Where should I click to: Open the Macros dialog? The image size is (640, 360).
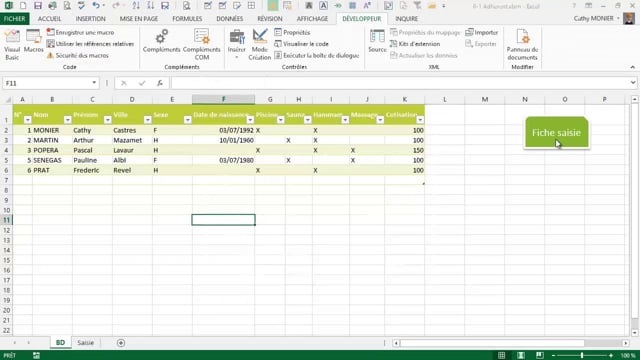click(33, 41)
